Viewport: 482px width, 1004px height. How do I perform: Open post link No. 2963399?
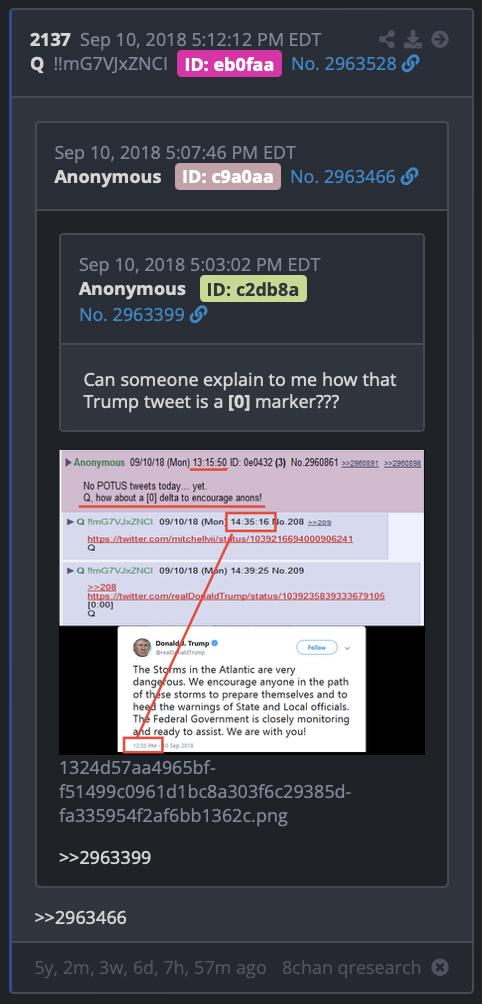(132, 314)
